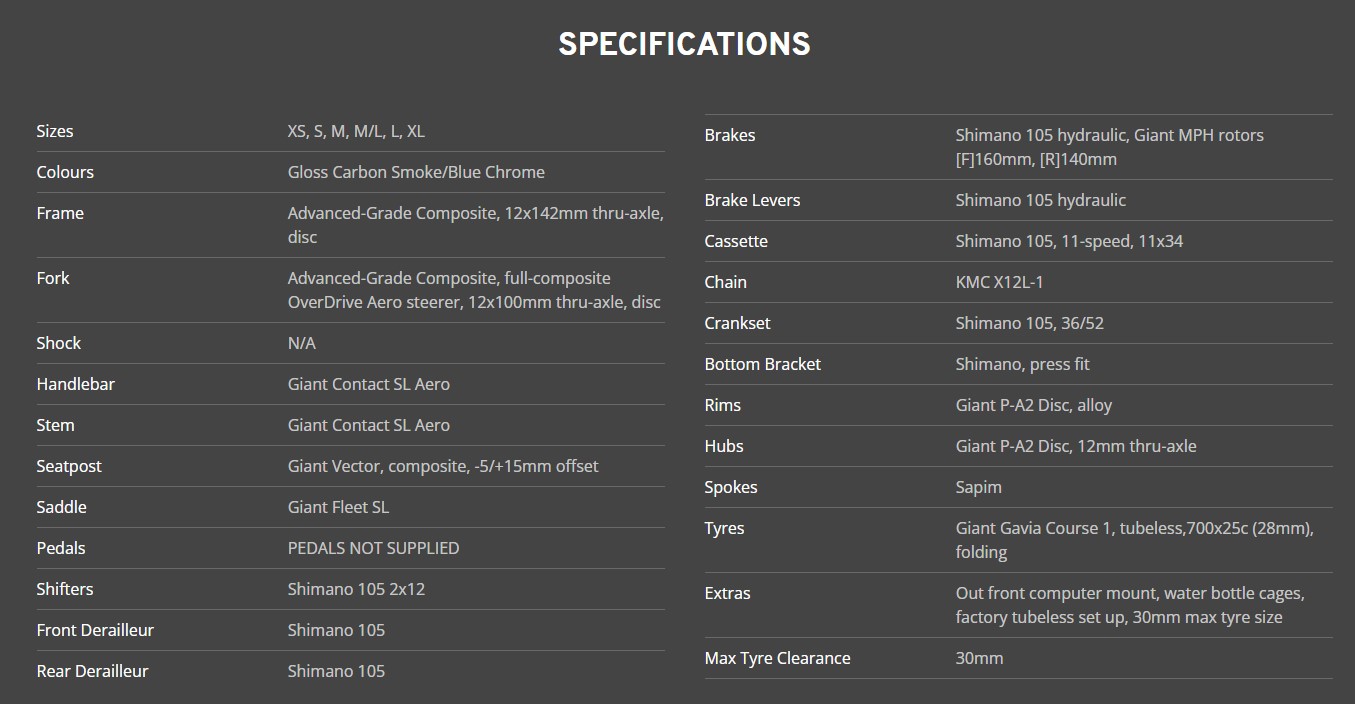Click the Crankset value Shimano 105, 36/52
This screenshot has height=704, width=1355.
[1029, 323]
